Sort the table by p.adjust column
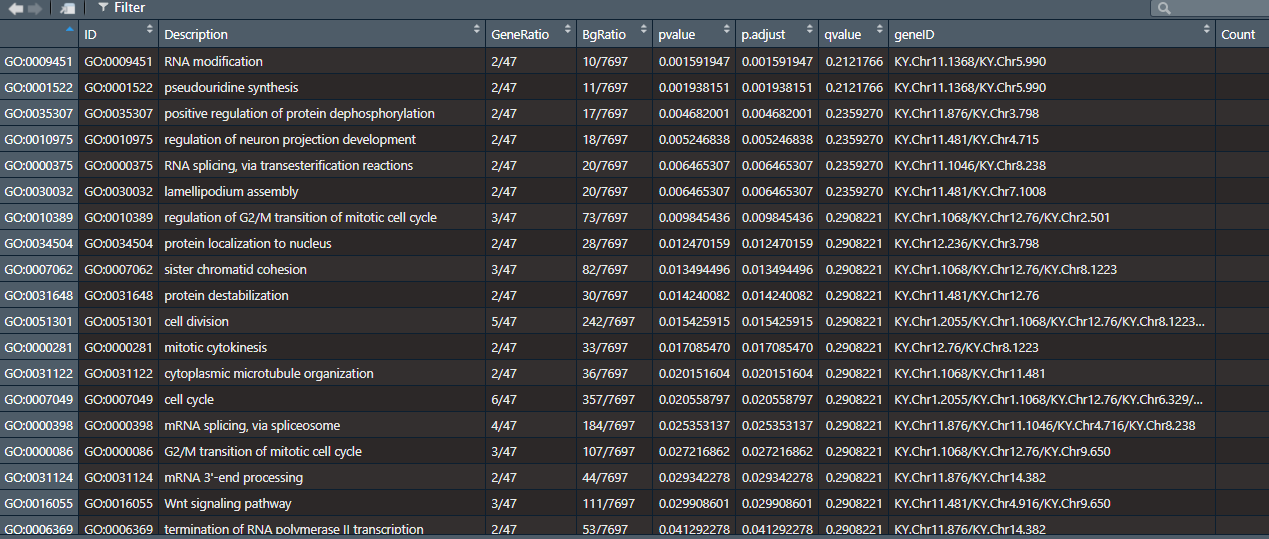The height and width of the screenshot is (539, 1269). pos(776,34)
